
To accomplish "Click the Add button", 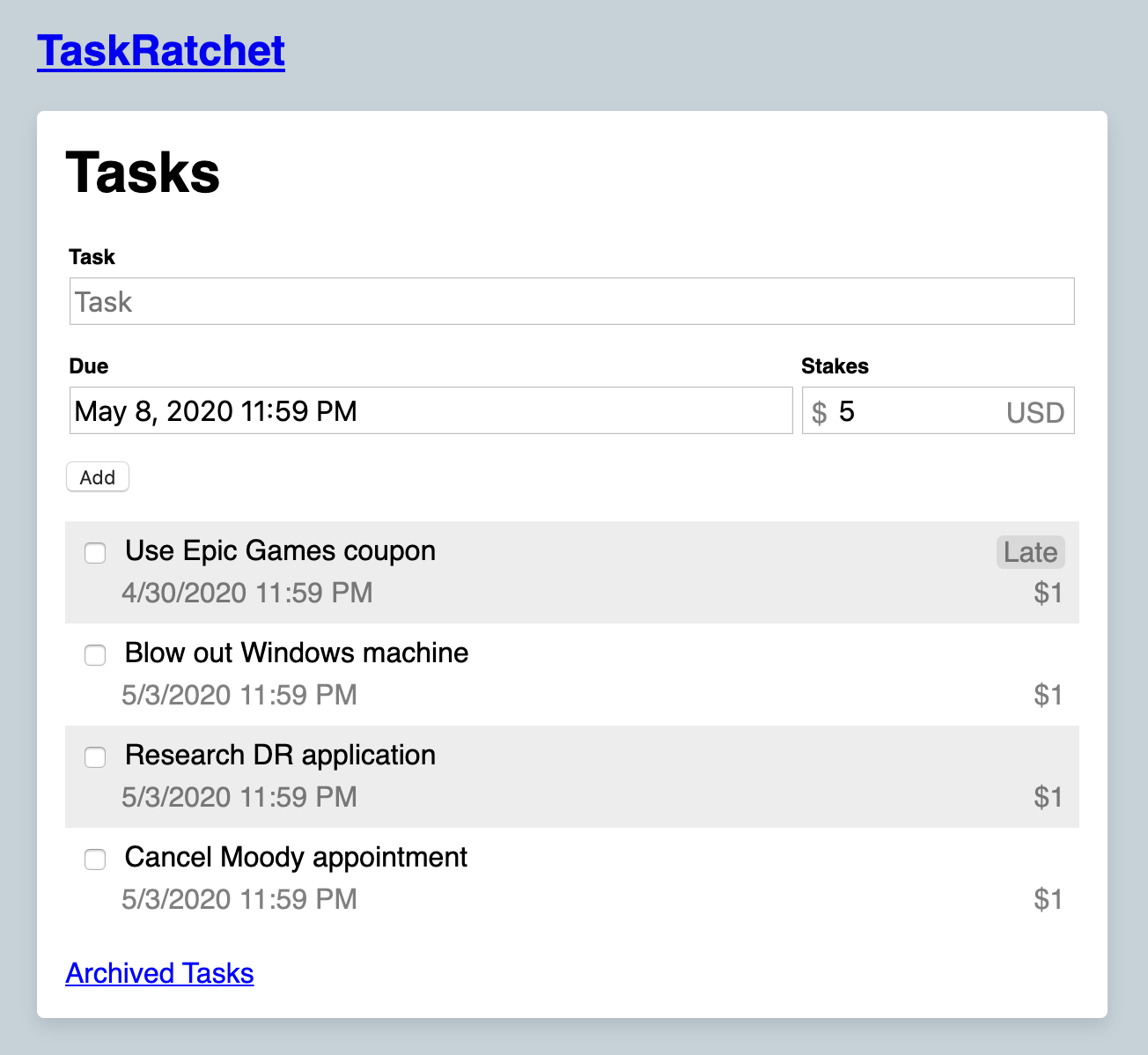I will (x=98, y=477).
